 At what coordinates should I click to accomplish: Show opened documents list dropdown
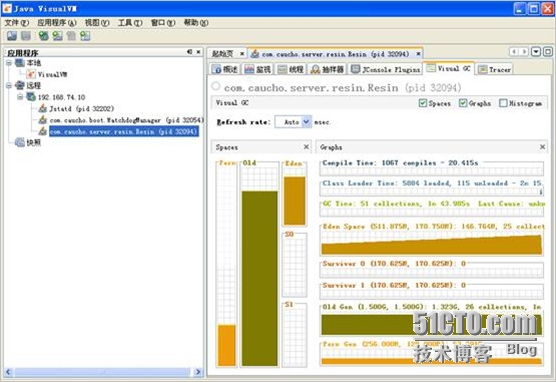point(536,52)
